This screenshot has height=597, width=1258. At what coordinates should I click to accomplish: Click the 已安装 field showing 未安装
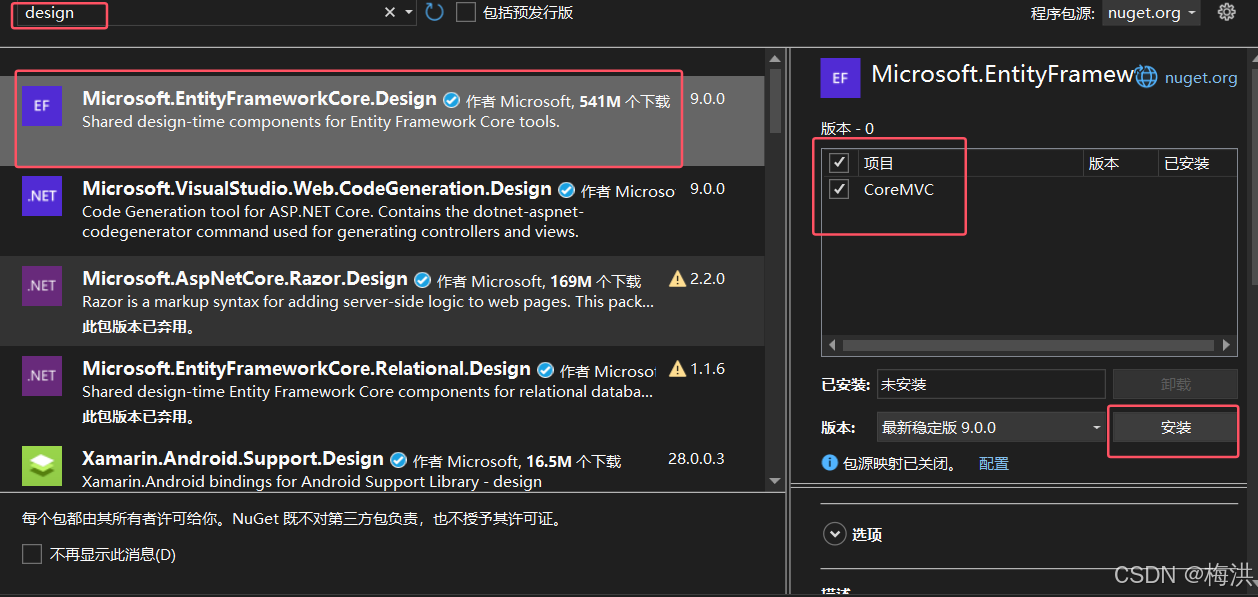click(990, 384)
